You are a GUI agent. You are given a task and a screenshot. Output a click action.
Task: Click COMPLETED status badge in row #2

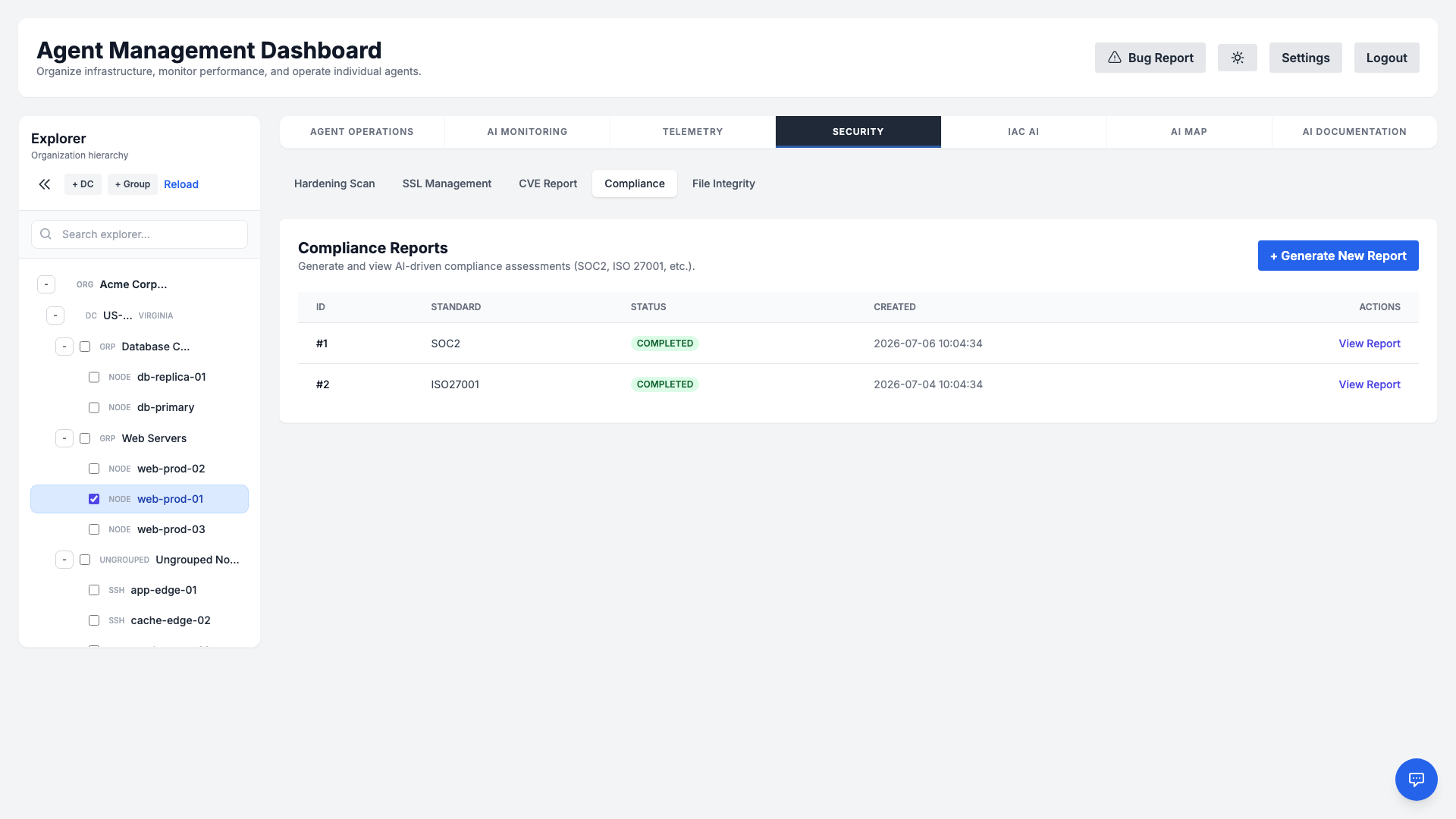[x=664, y=384]
